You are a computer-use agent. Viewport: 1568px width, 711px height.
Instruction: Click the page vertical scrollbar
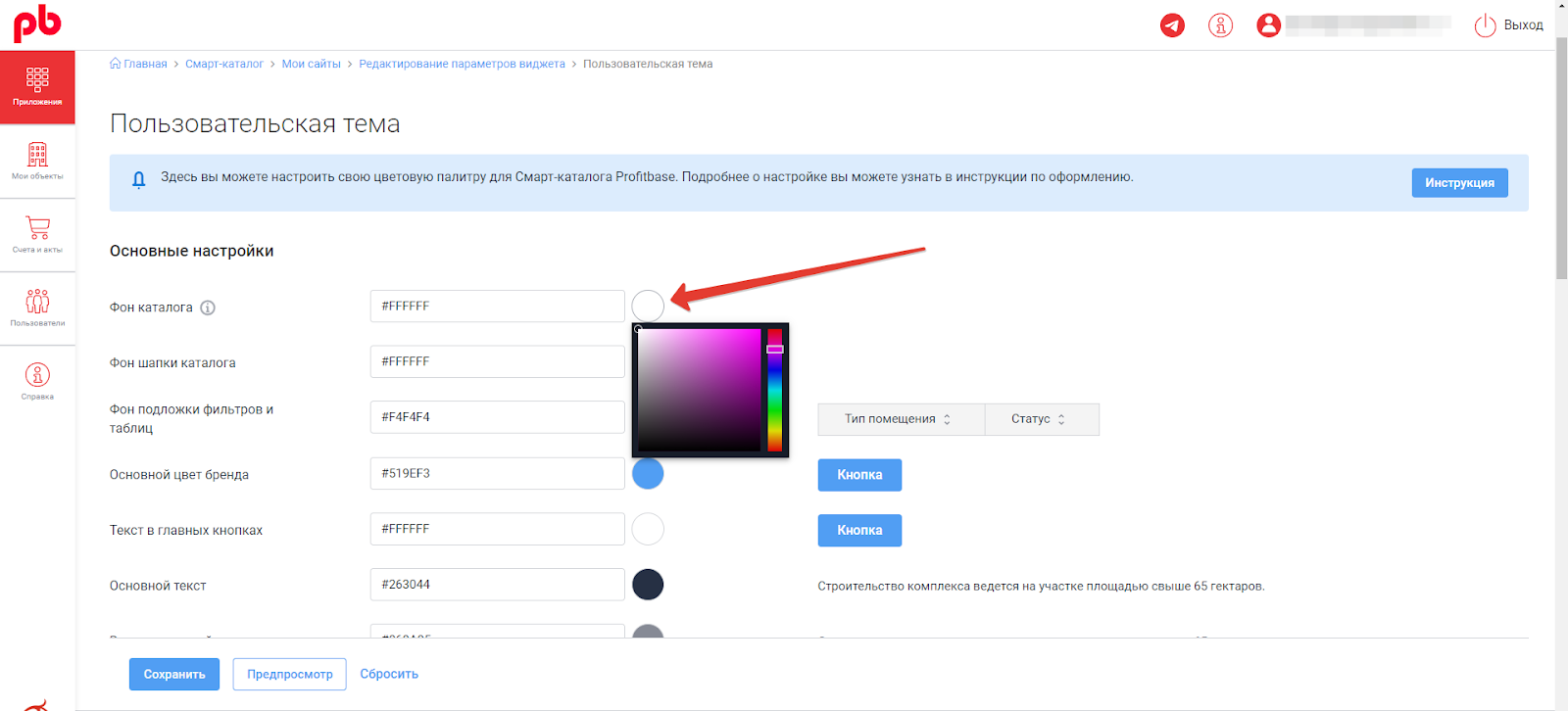click(x=1561, y=157)
